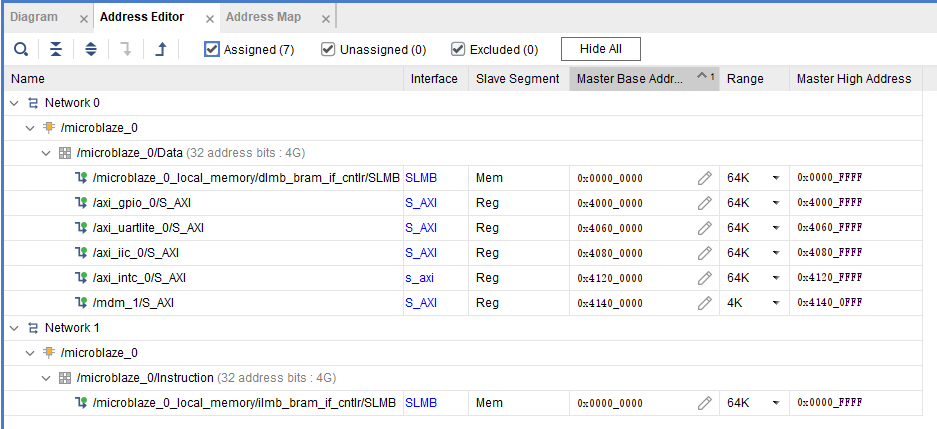Image resolution: width=937 pixels, height=429 pixels.
Task: Collapse the /microblaze_0/Data address space
Action: tap(47, 153)
